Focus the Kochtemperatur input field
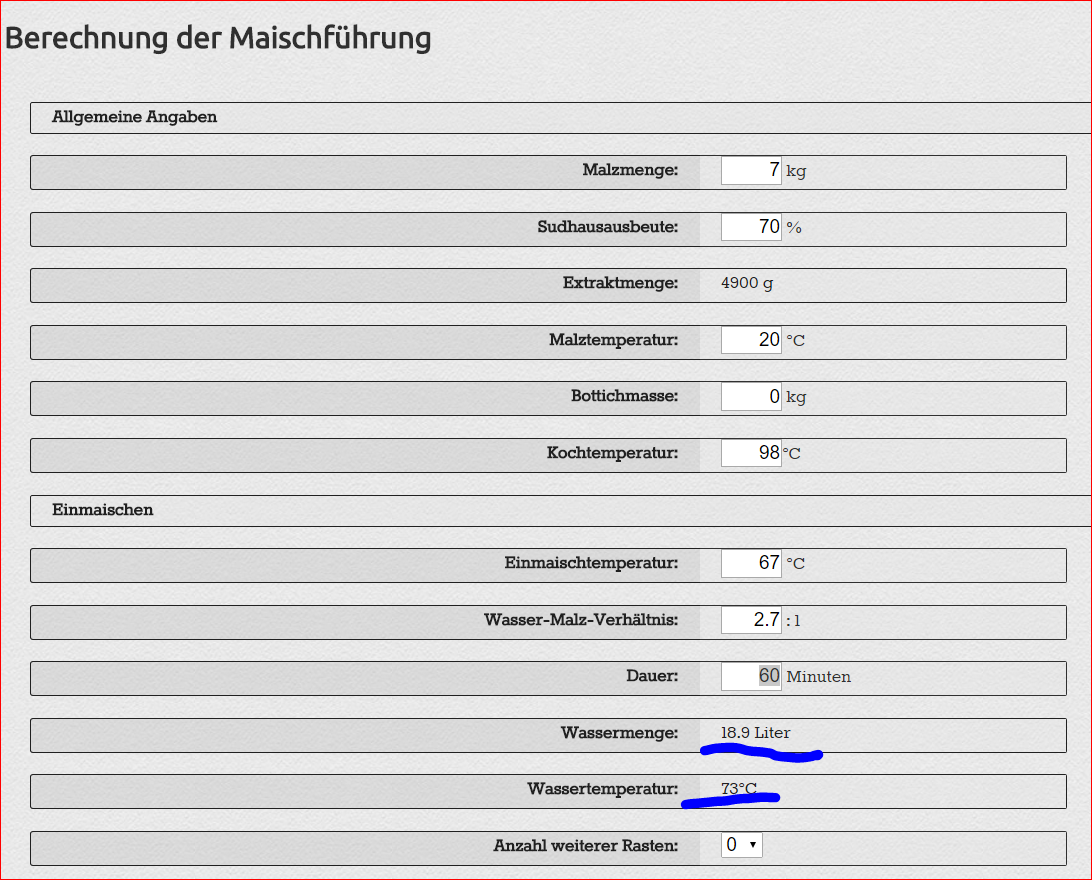The height and width of the screenshot is (880, 1092). [x=751, y=453]
